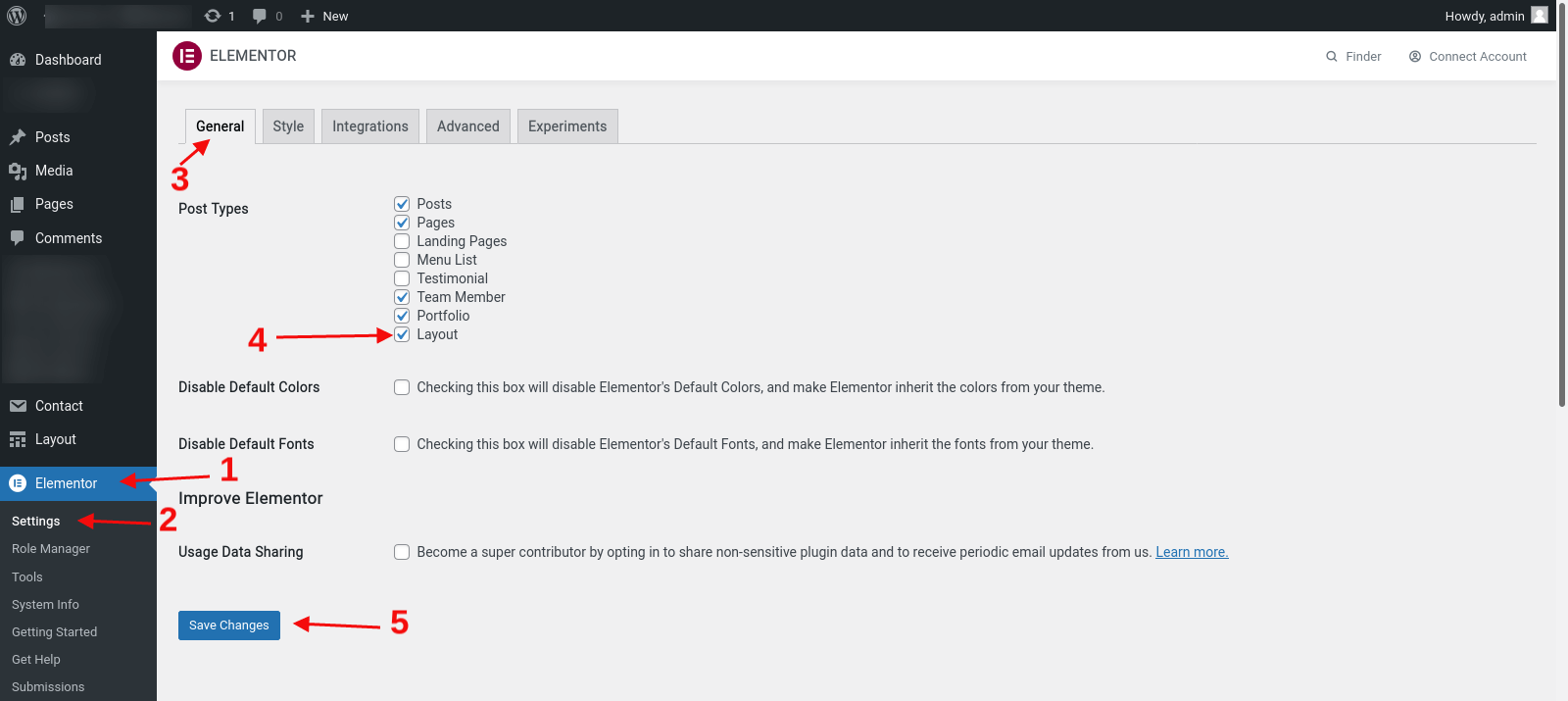Toggle the Team Member post type checkbox

(402, 297)
